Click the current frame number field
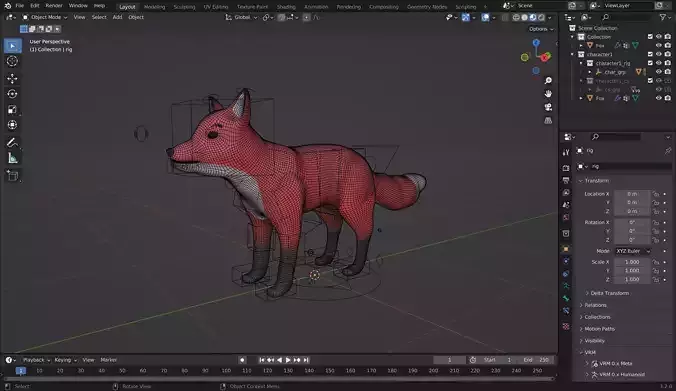Image resolution: width=676 pixels, height=391 pixels. (449, 360)
